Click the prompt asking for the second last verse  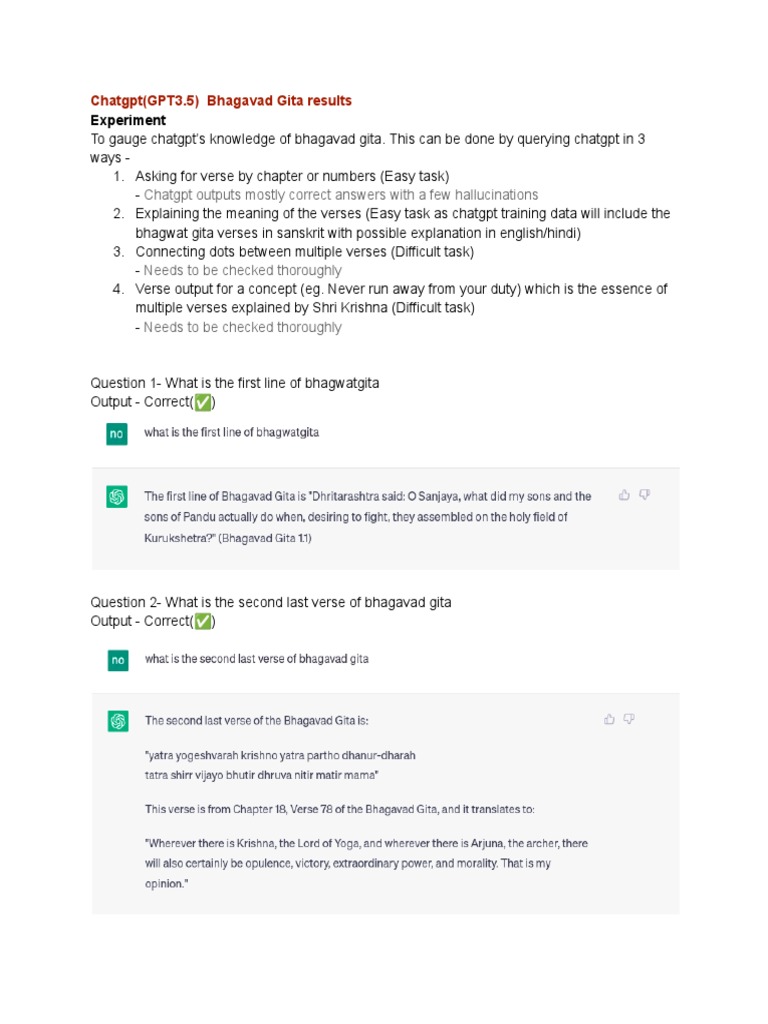tap(257, 659)
